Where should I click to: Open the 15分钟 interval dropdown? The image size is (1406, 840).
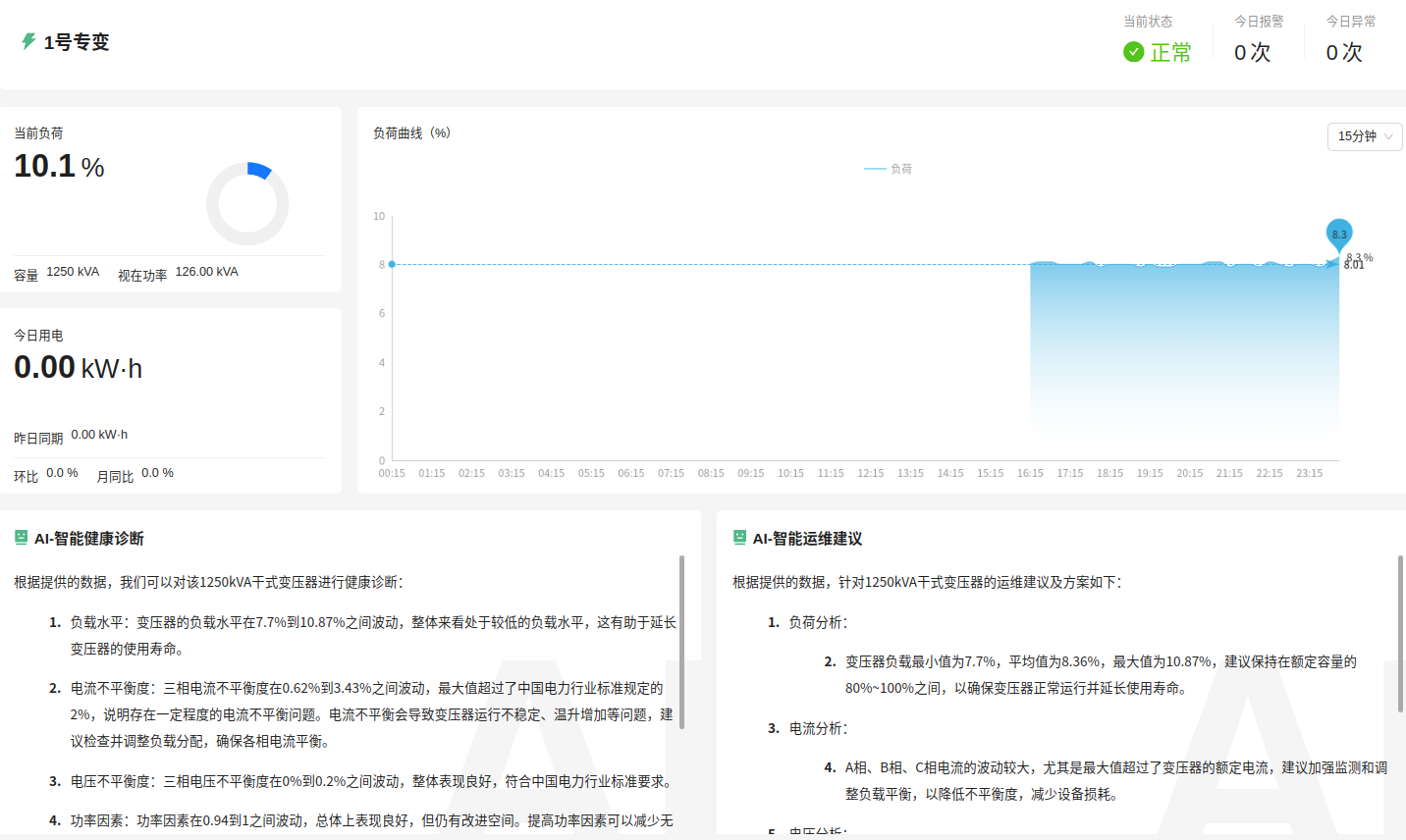[1364, 136]
